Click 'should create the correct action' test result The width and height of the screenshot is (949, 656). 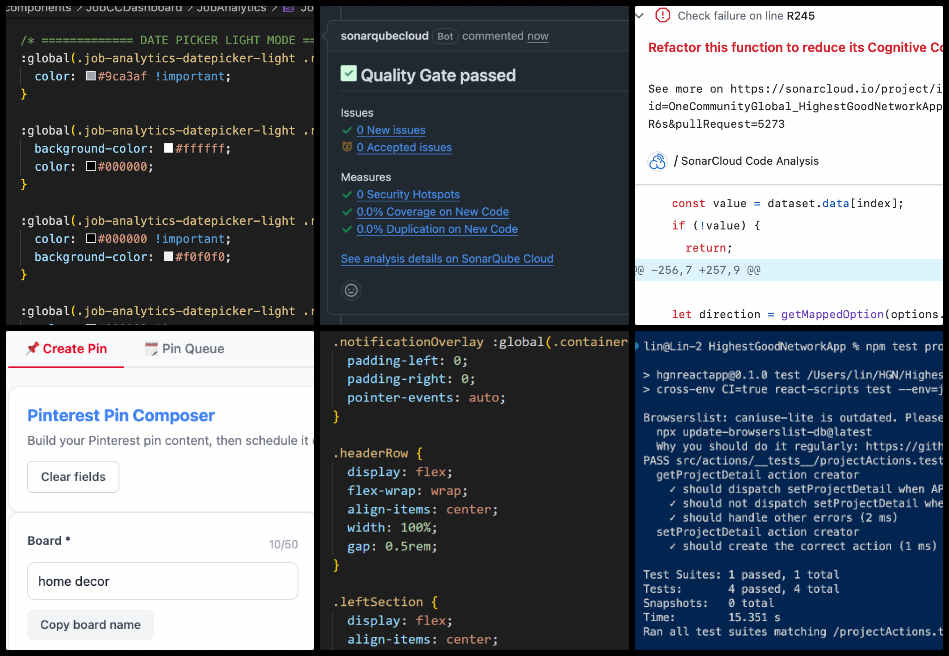coord(803,546)
